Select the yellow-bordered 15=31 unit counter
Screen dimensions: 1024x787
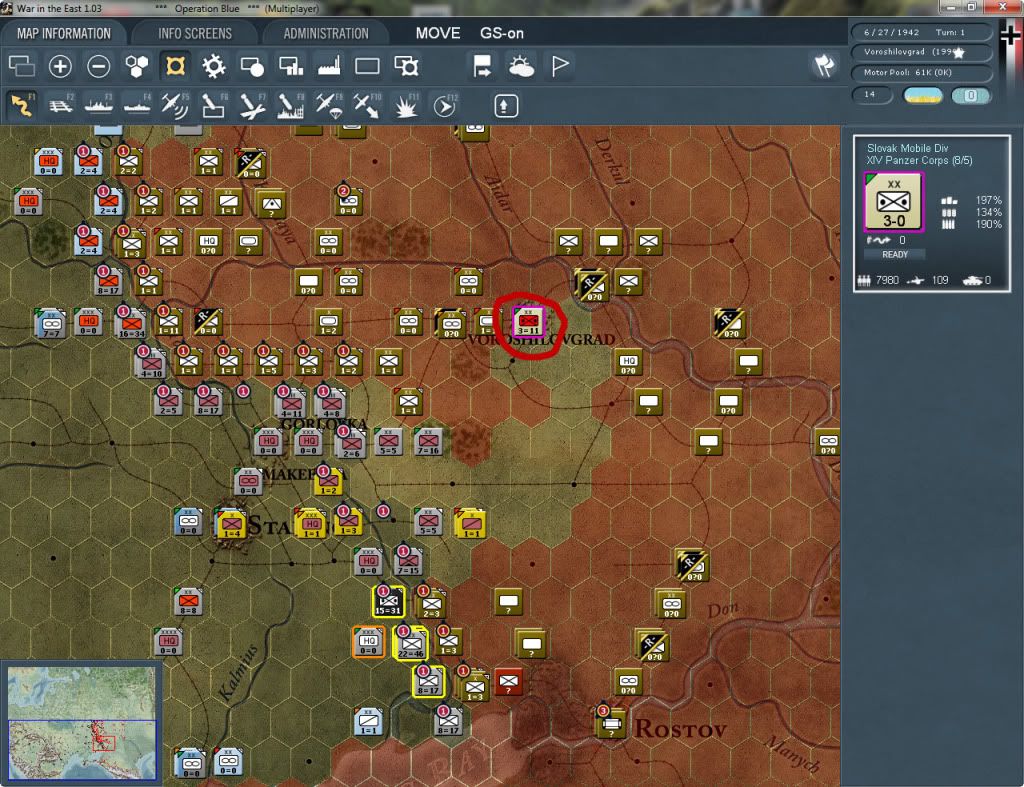[x=388, y=602]
